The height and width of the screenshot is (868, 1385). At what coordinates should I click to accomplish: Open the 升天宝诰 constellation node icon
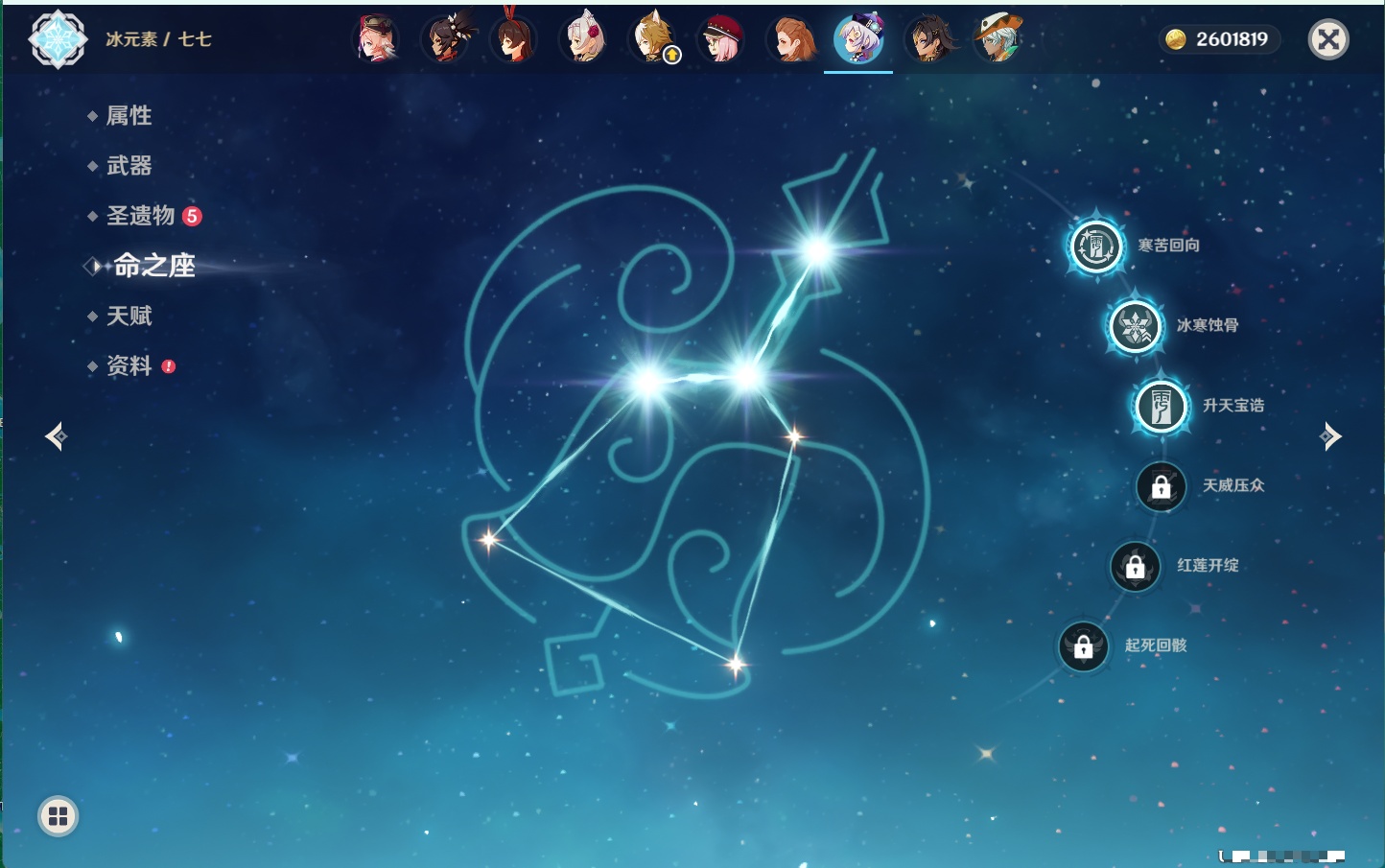[x=1162, y=406]
